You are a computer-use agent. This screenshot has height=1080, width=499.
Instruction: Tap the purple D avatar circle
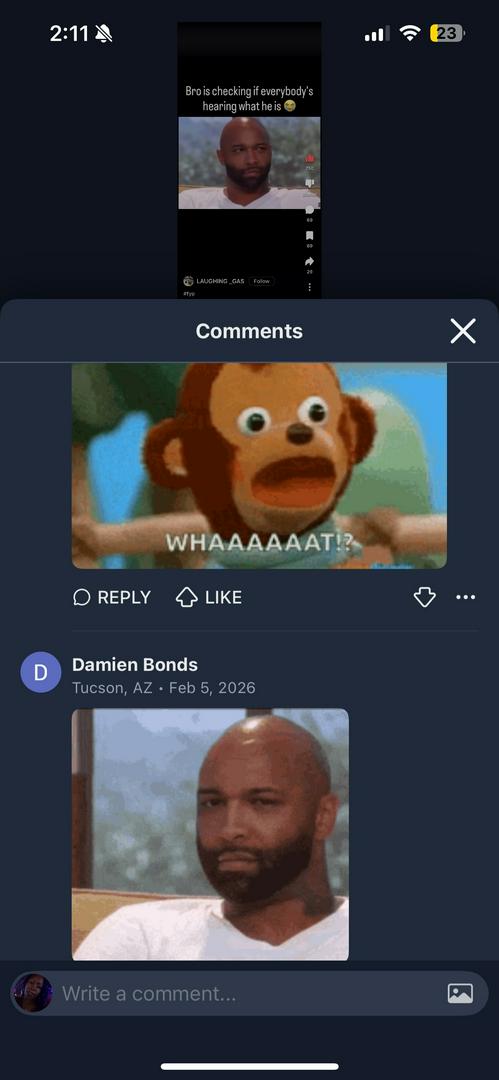coord(41,672)
